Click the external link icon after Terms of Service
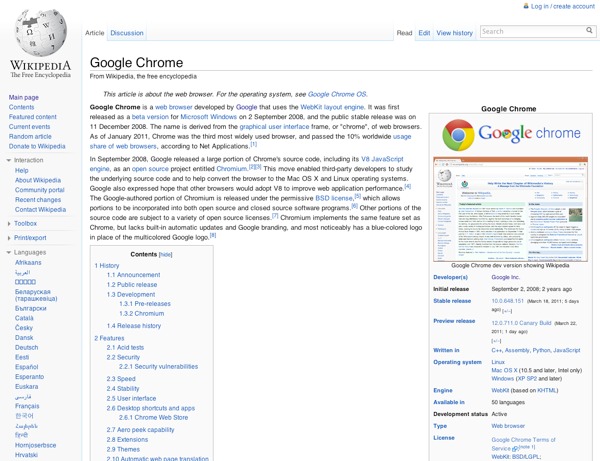 (x=515, y=449)
